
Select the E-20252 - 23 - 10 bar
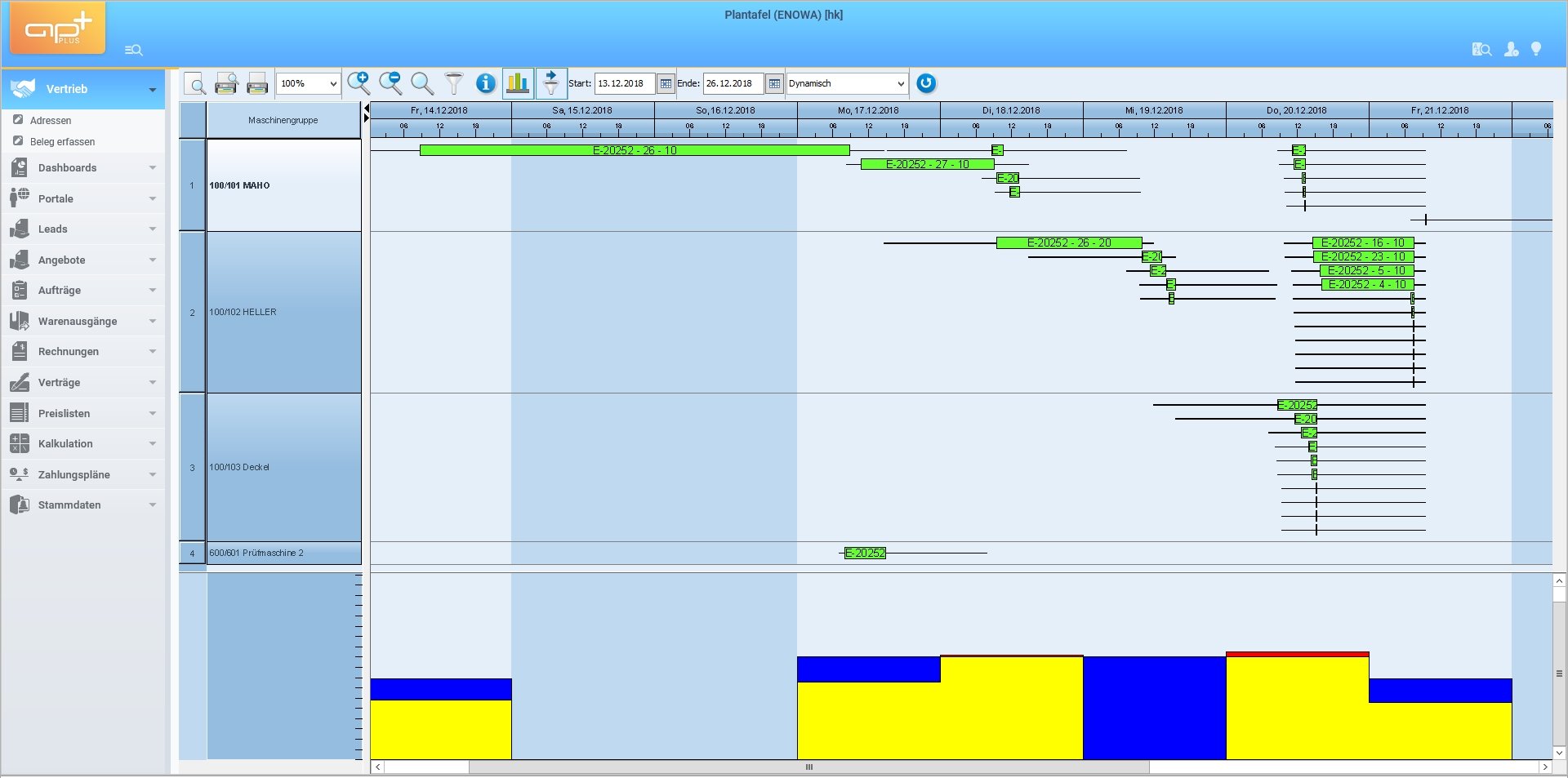(x=1363, y=256)
